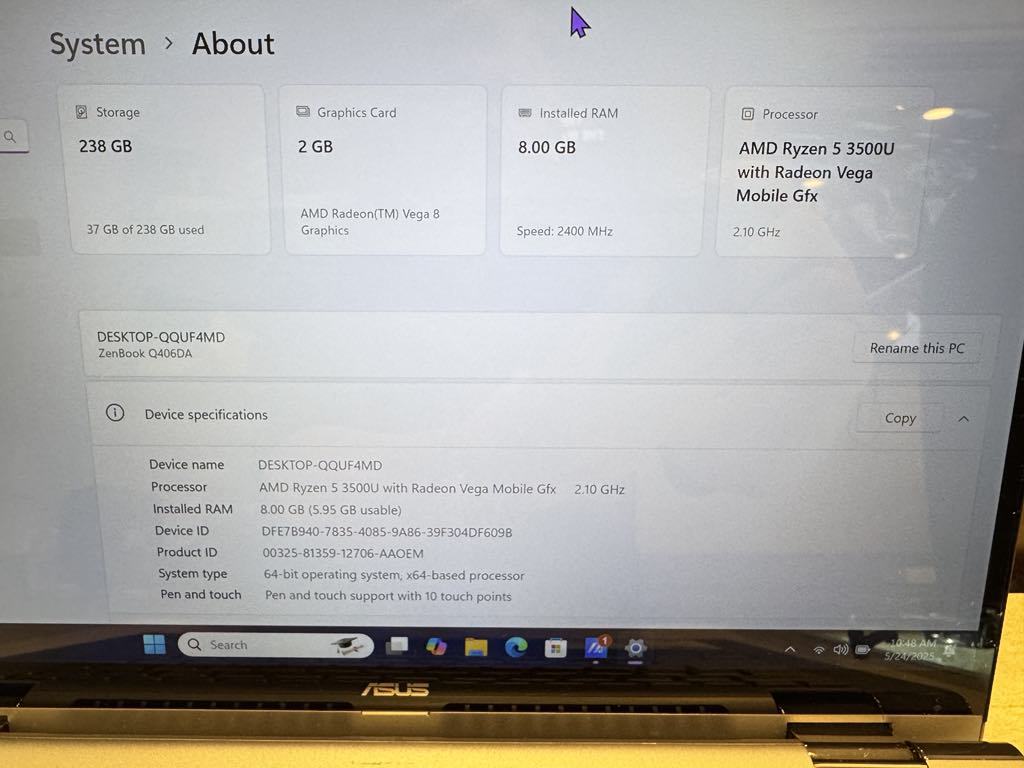
Task: Open the clock and date in taskbar
Action: pos(912,650)
